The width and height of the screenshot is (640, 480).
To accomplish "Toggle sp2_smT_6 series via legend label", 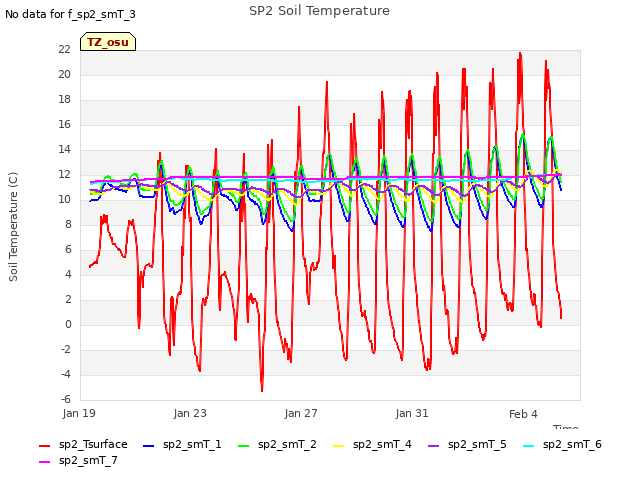I will tap(572, 444).
